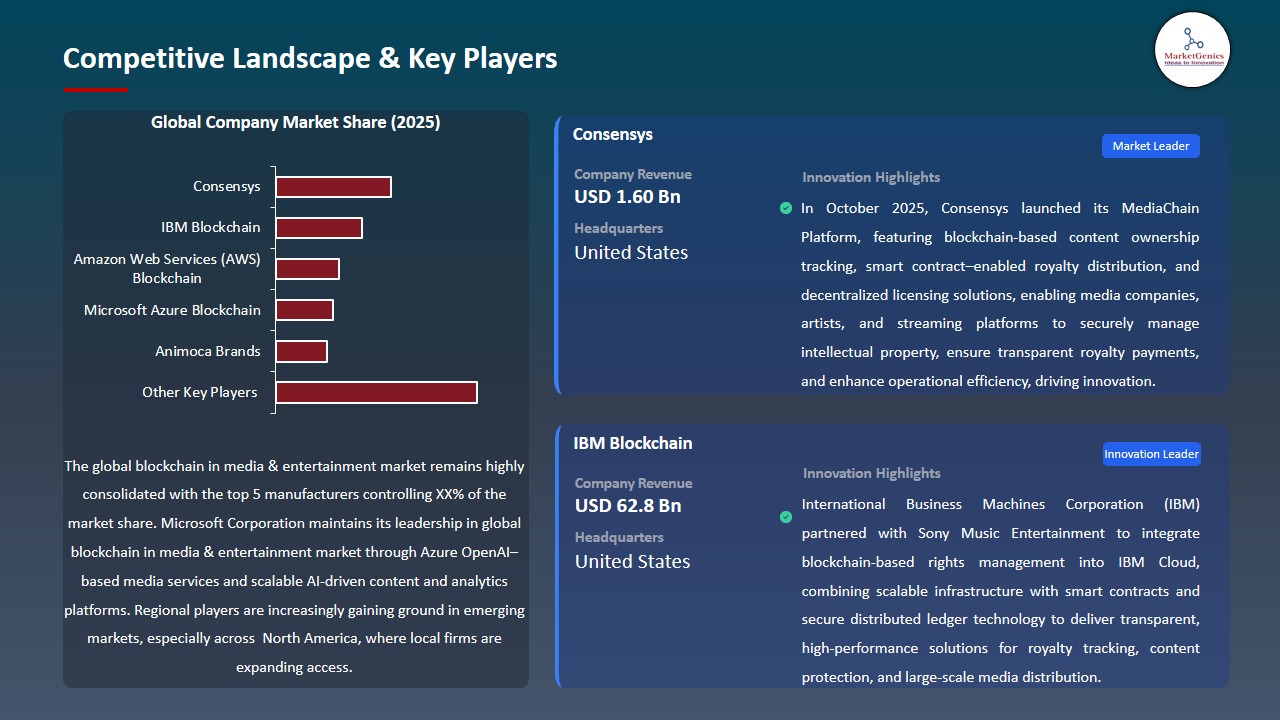The width and height of the screenshot is (1280, 720).
Task: Click the Amazon Web Services chart bar
Action: [x=307, y=269]
